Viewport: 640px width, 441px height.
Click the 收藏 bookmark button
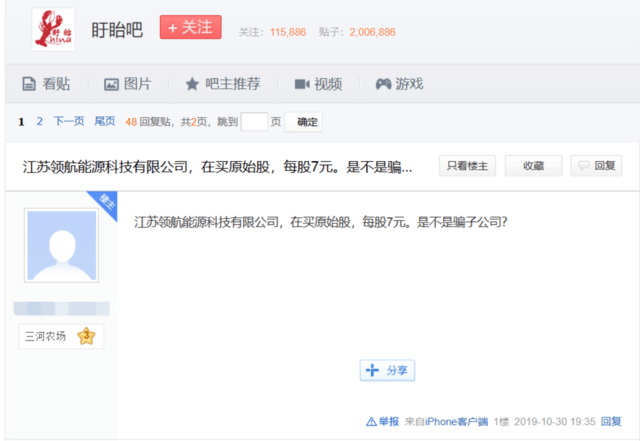click(x=533, y=166)
